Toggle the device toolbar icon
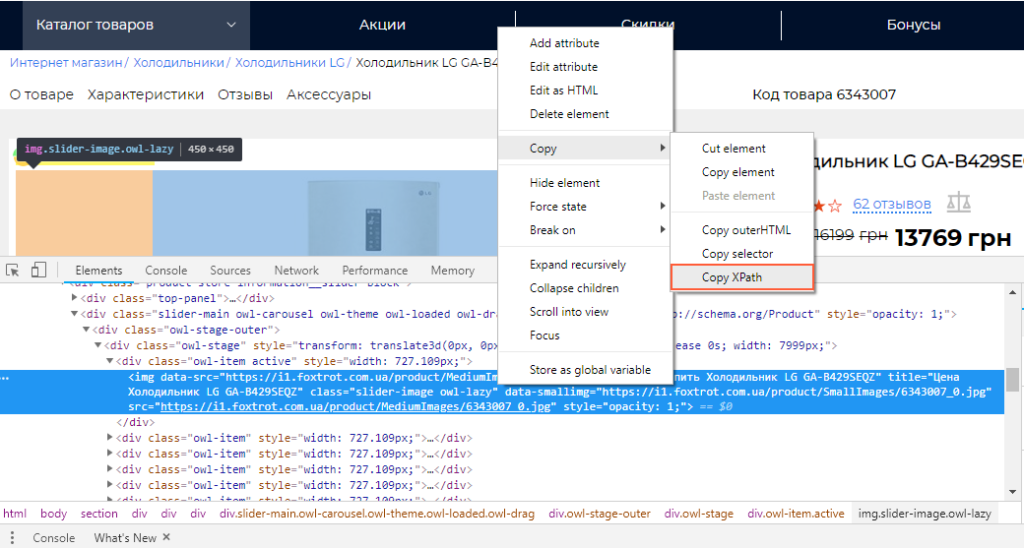Viewport: 1024px width, 548px height. click(38, 270)
